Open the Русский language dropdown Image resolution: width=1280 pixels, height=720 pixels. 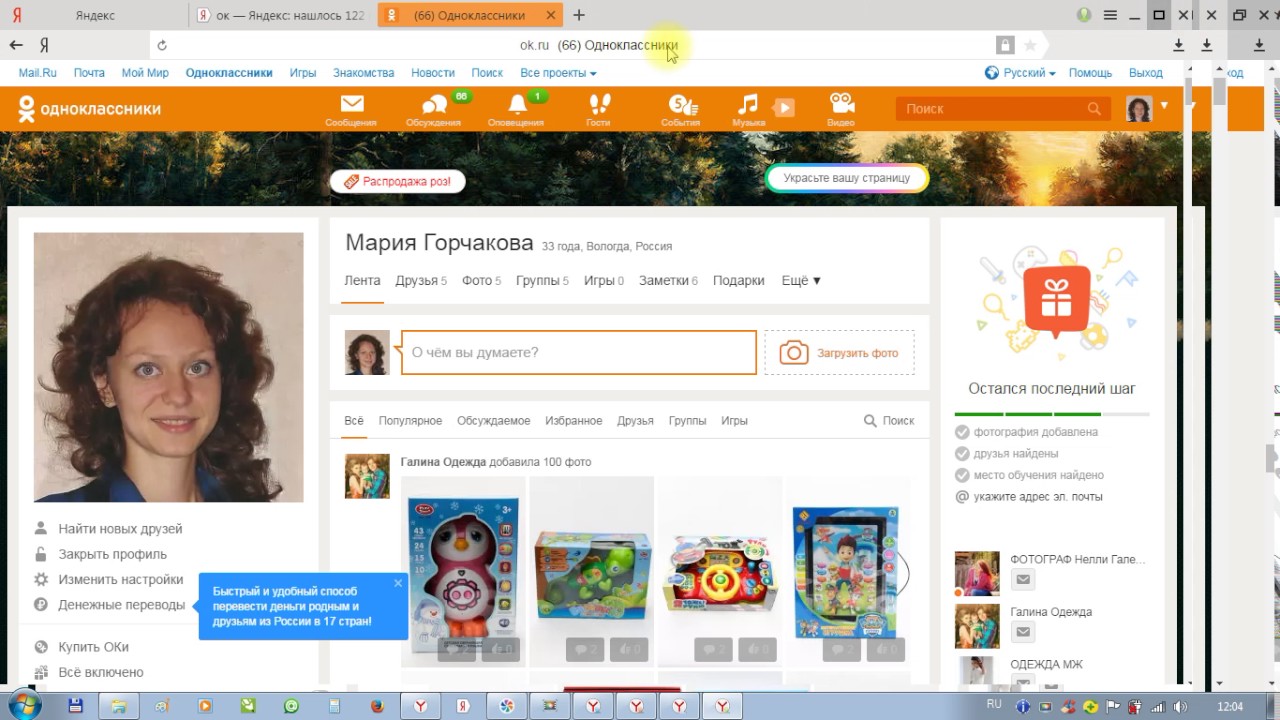(x=1020, y=73)
